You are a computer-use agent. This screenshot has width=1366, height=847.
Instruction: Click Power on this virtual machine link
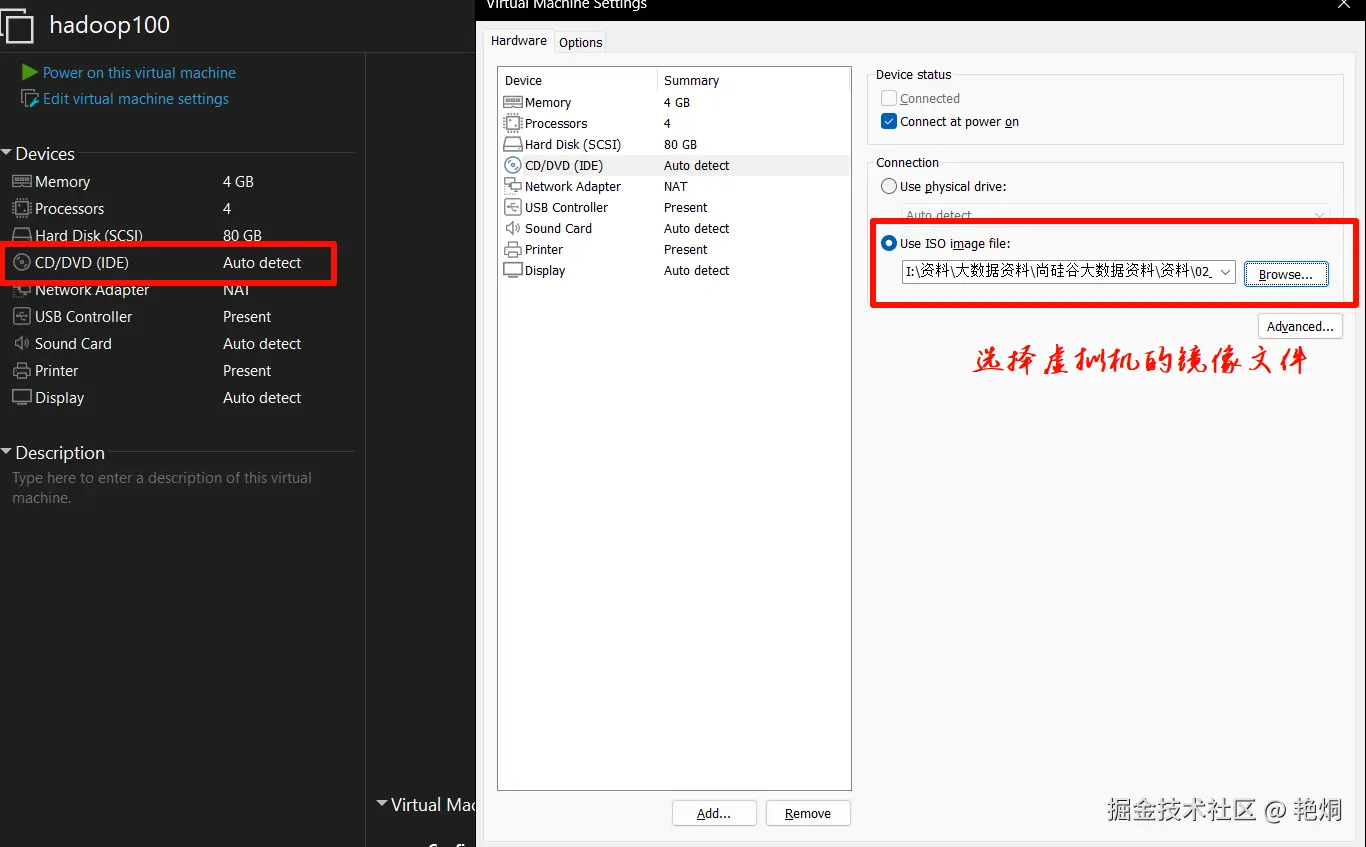[x=139, y=72]
